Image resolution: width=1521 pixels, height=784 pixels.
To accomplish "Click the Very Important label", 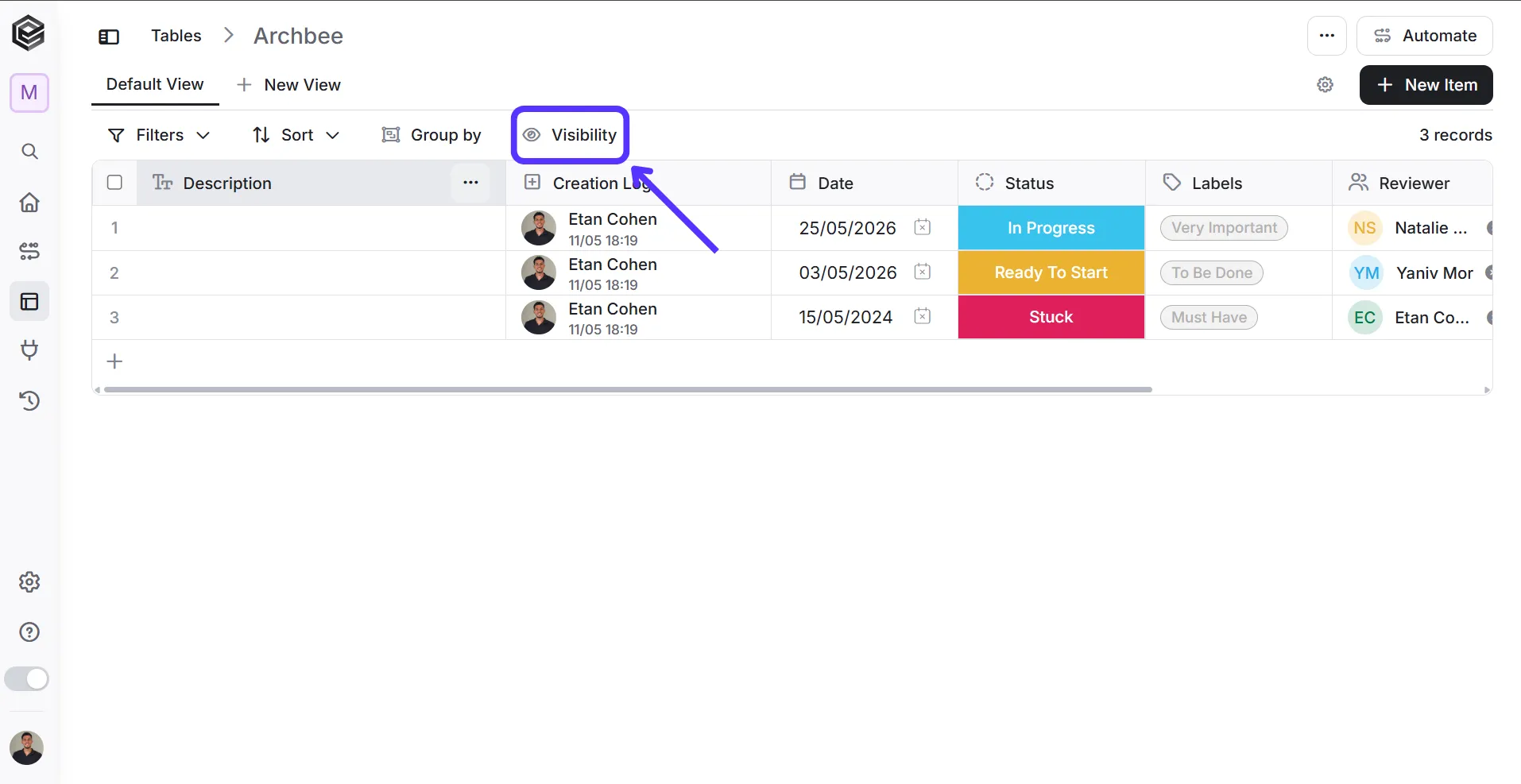I will [x=1224, y=228].
